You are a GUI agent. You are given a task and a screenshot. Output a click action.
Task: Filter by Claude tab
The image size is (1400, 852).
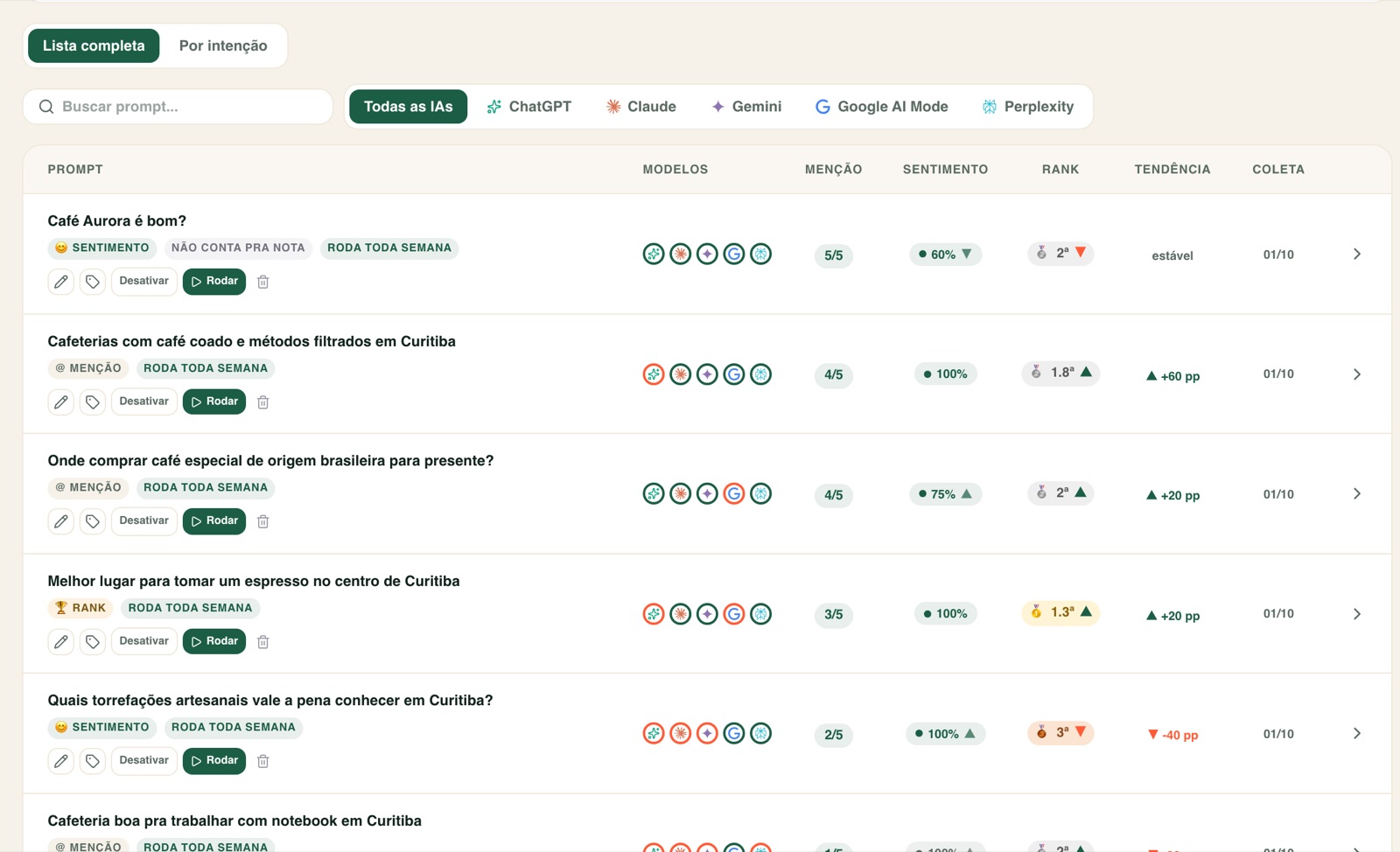click(641, 107)
